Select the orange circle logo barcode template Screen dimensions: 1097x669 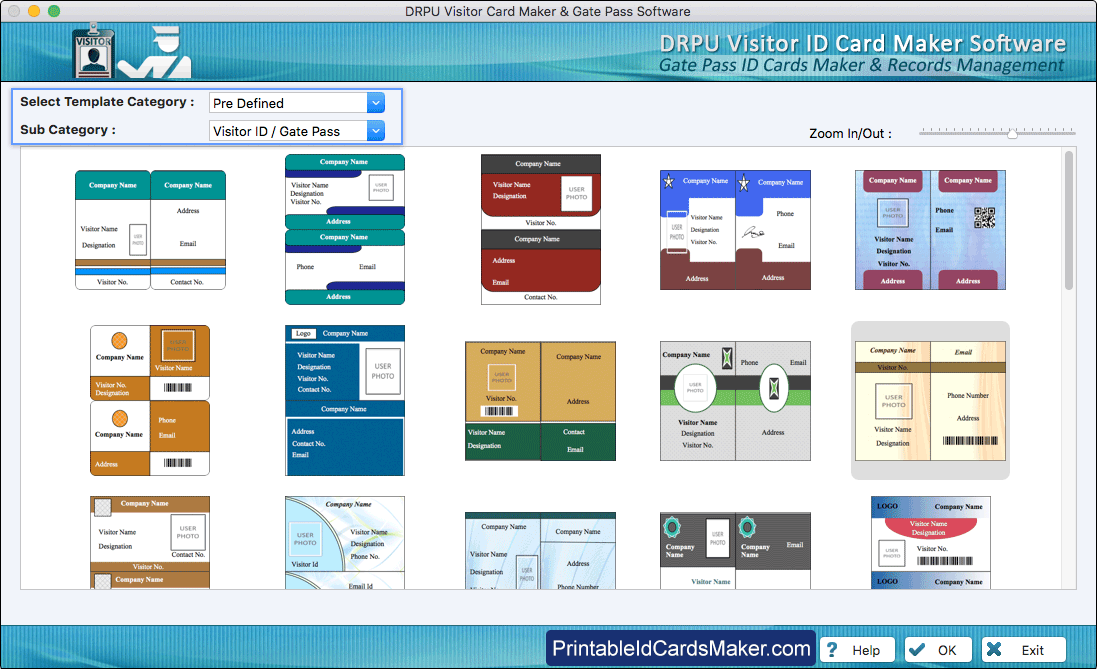pos(150,400)
